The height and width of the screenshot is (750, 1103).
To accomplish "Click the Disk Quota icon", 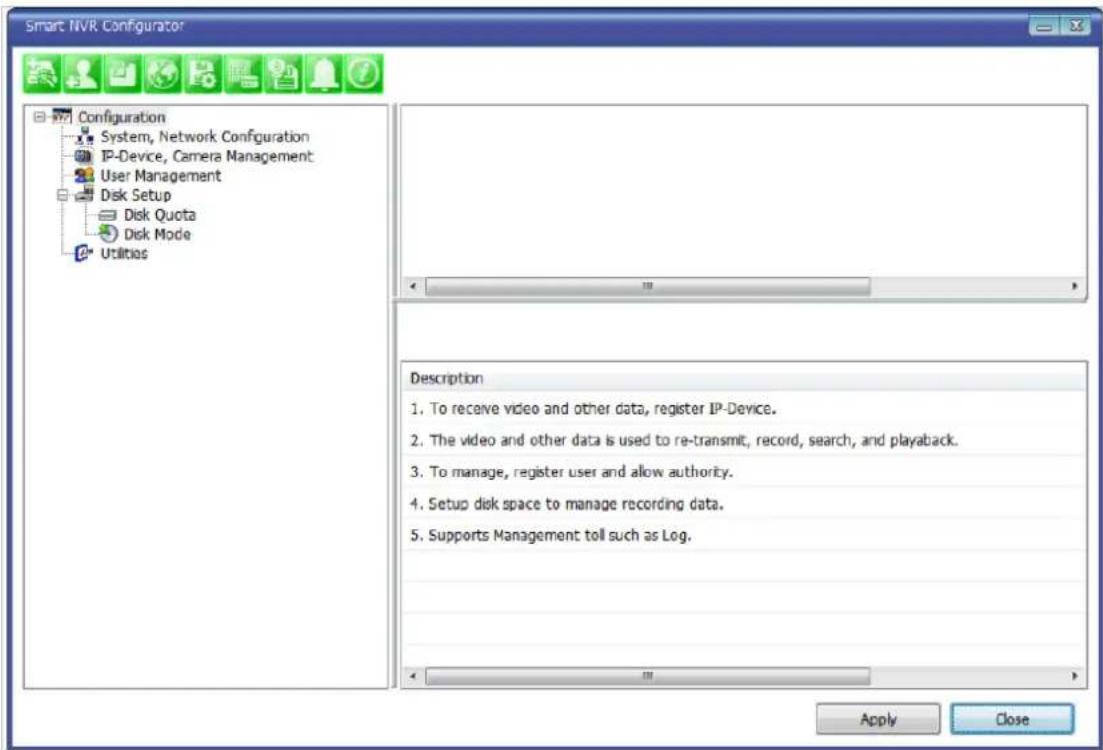I will [108, 215].
